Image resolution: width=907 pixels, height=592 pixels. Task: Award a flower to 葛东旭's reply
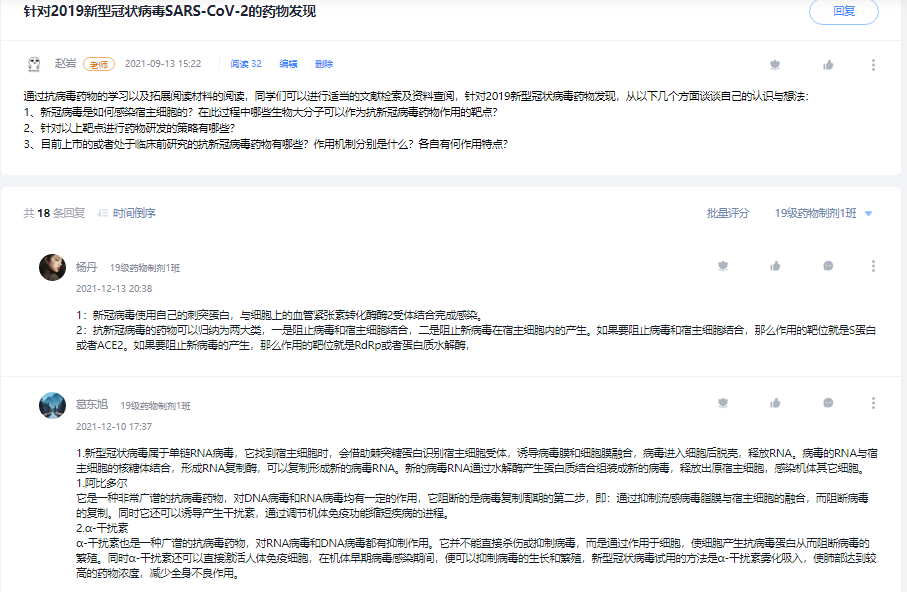tap(722, 403)
